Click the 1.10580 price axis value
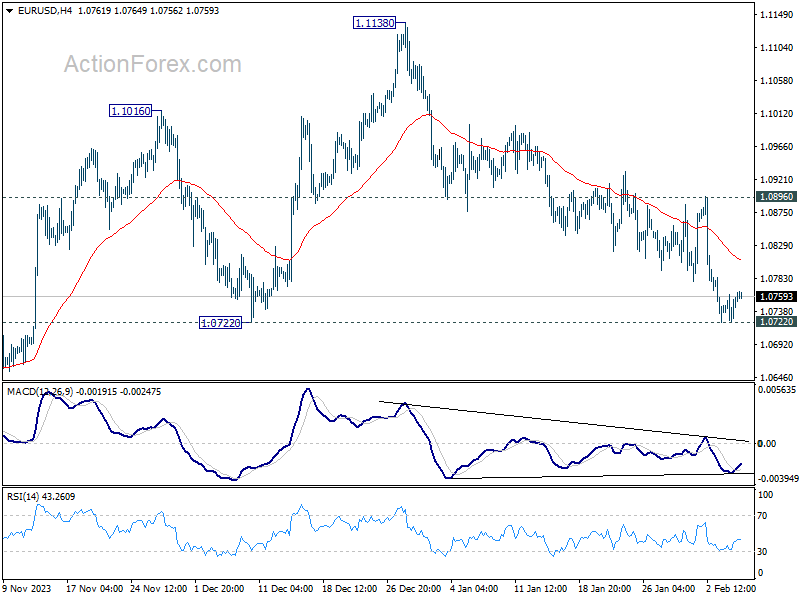This screenshot has height=600, width=800. 777,81
